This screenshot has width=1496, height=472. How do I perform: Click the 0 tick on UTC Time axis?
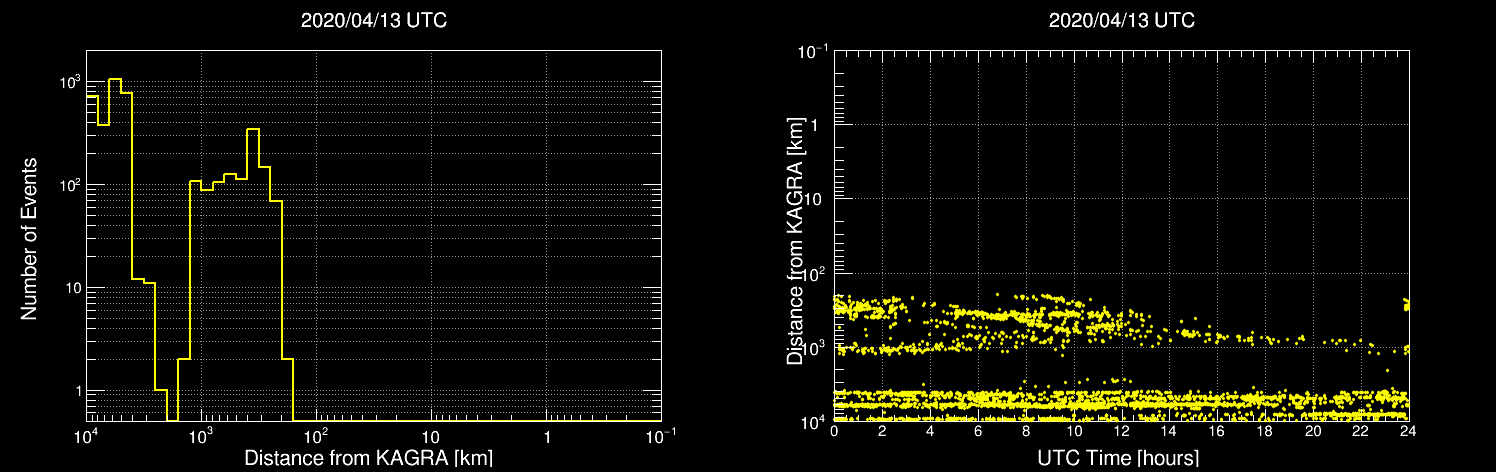point(834,431)
